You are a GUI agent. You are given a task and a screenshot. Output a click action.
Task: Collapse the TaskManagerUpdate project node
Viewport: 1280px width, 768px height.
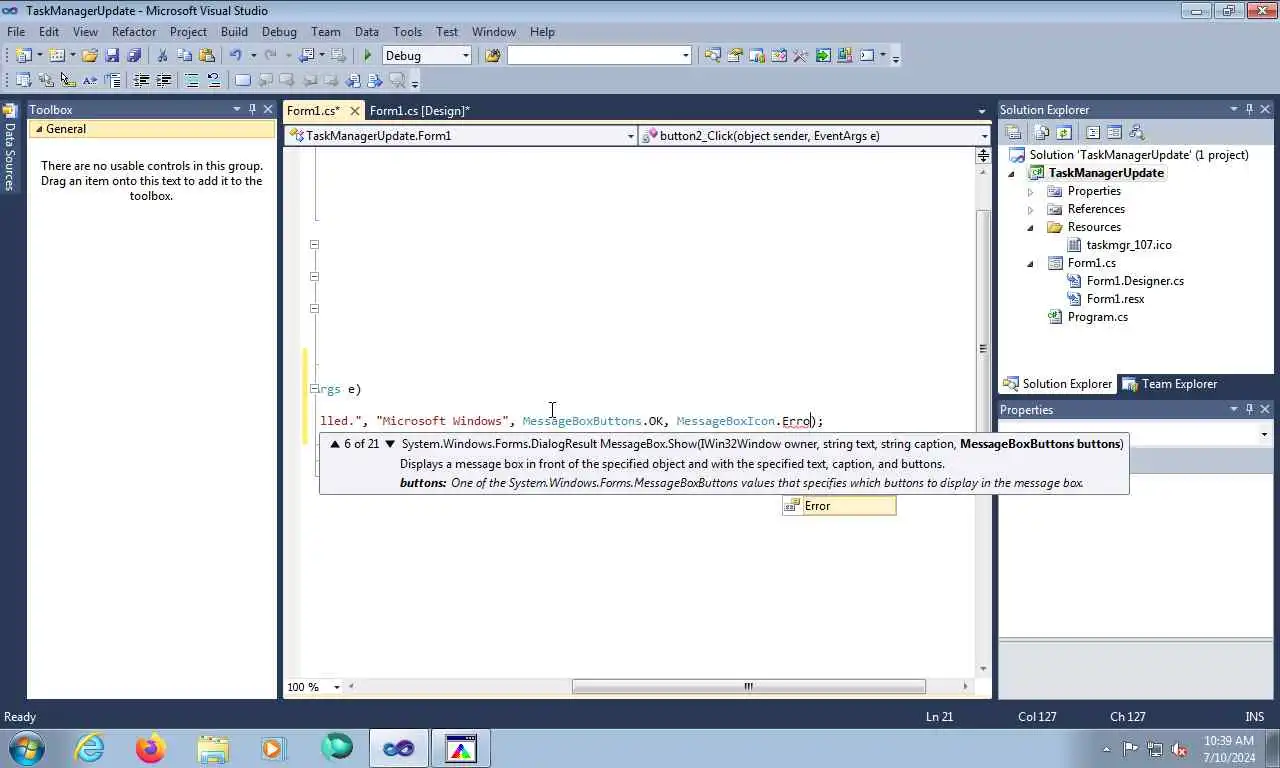tap(1012, 173)
